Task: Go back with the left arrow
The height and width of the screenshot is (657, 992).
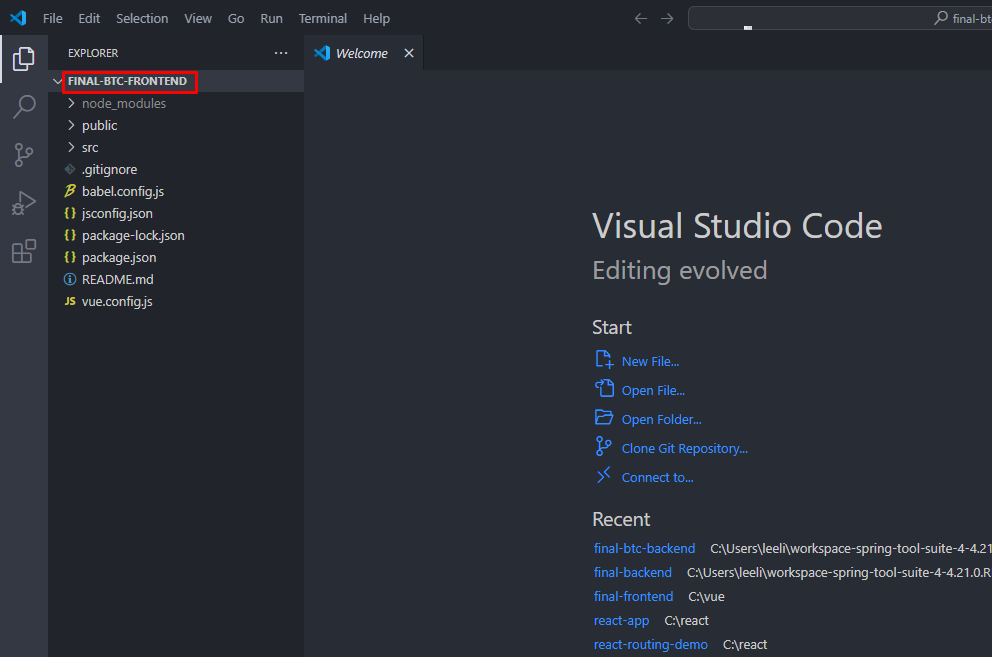Action: click(x=641, y=18)
